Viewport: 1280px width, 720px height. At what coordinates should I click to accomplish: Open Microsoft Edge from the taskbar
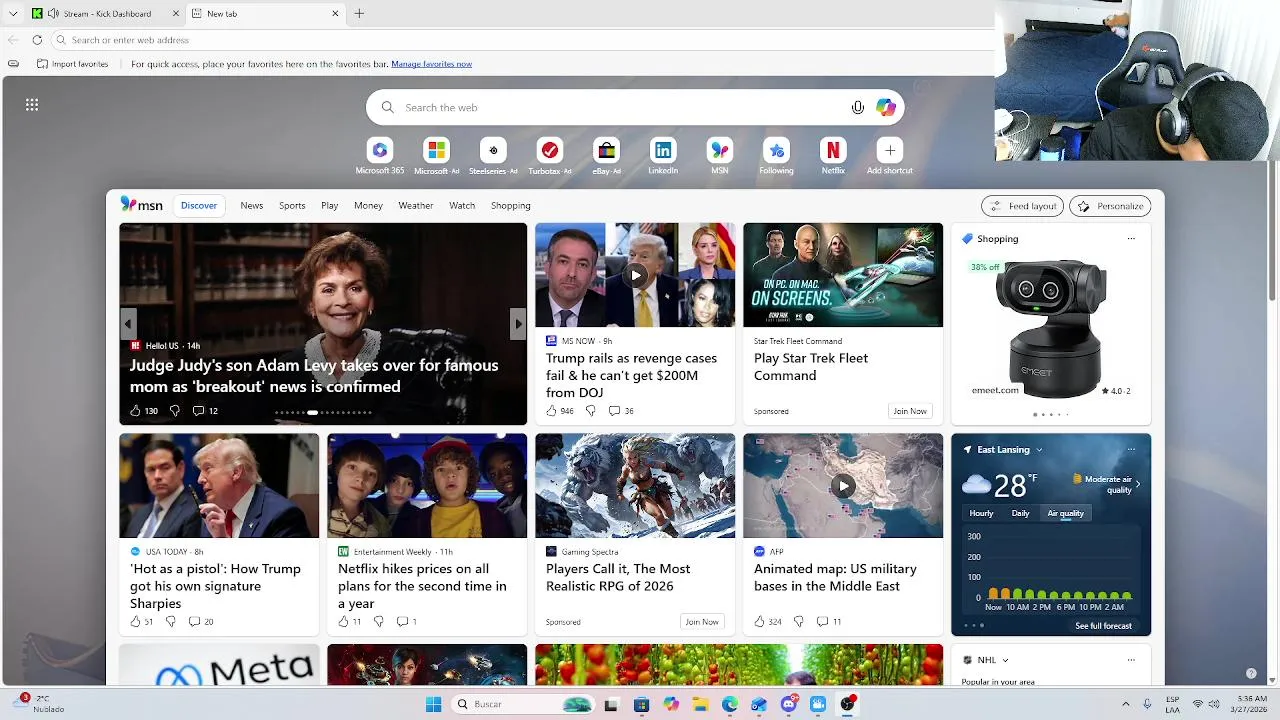pos(730,704)
